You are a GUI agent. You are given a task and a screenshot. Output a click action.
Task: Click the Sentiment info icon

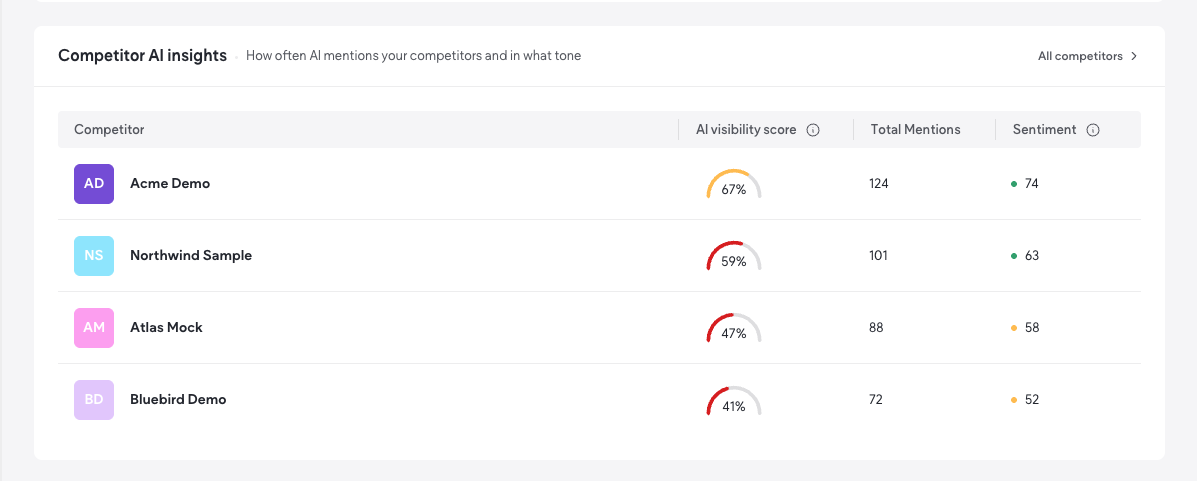tap(1093, 130)
